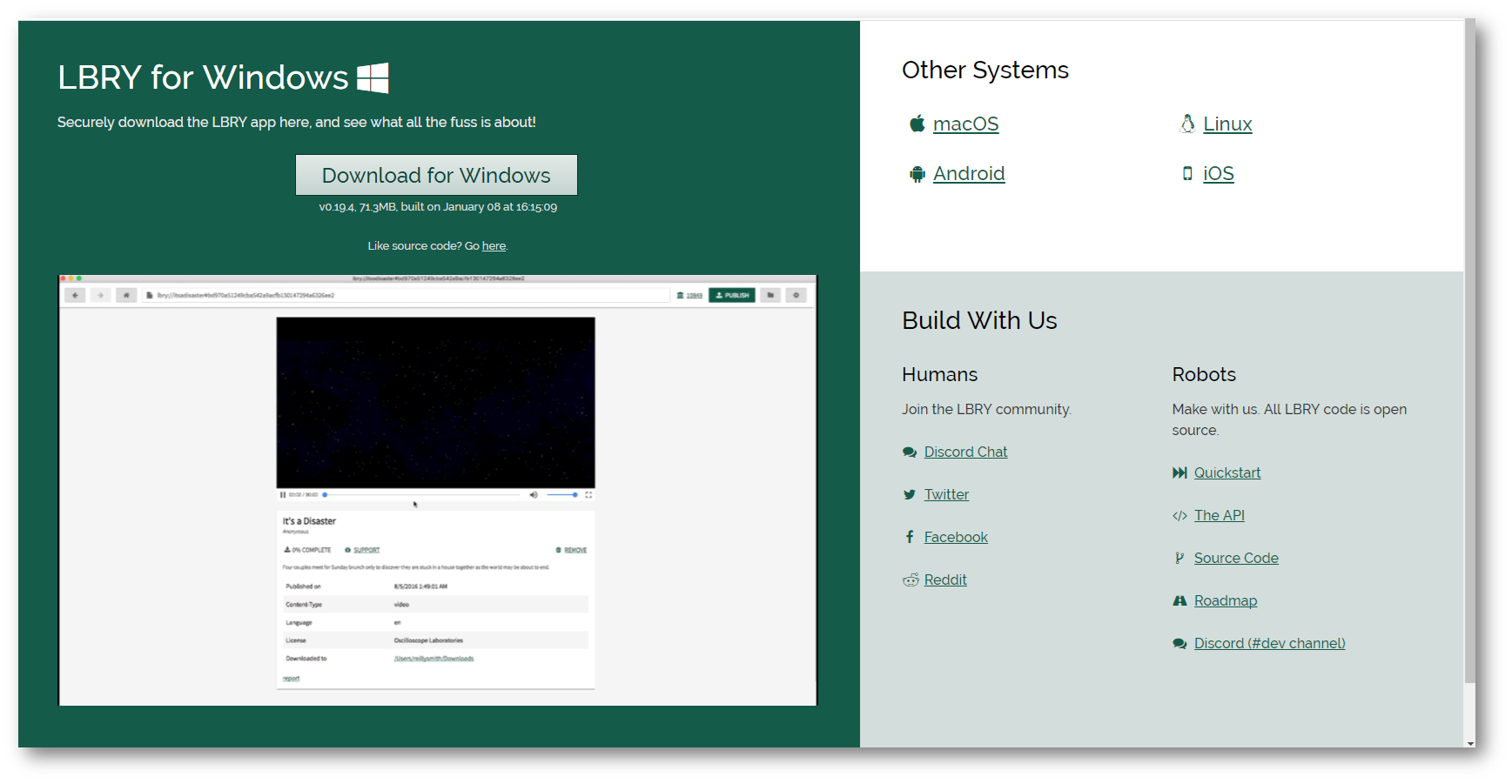Open the Linux download link
Screen dimensions: 1512x784
tap(1227, 124)
